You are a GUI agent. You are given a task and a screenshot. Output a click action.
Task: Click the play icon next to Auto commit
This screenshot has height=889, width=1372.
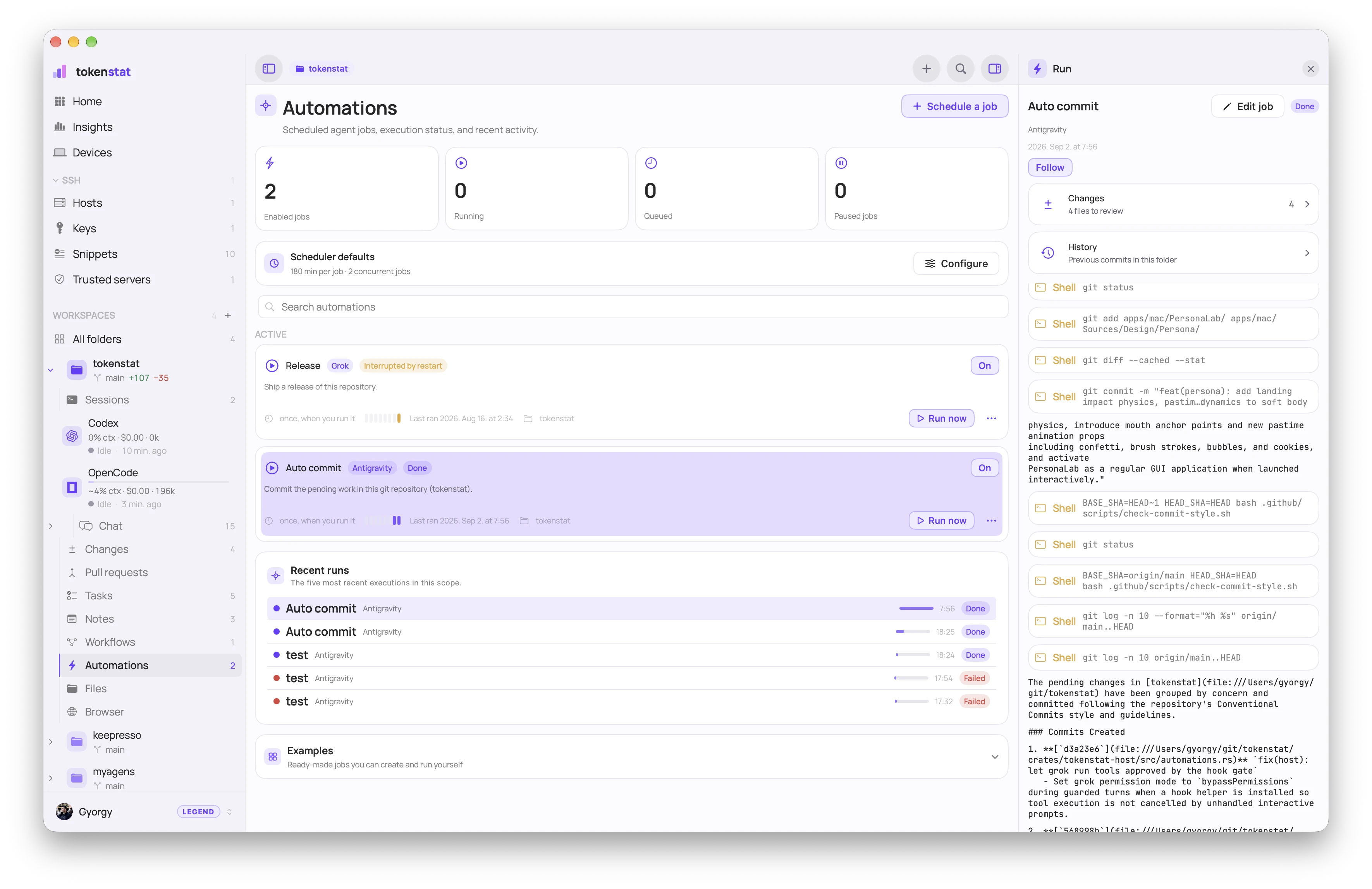click(272, 468)
